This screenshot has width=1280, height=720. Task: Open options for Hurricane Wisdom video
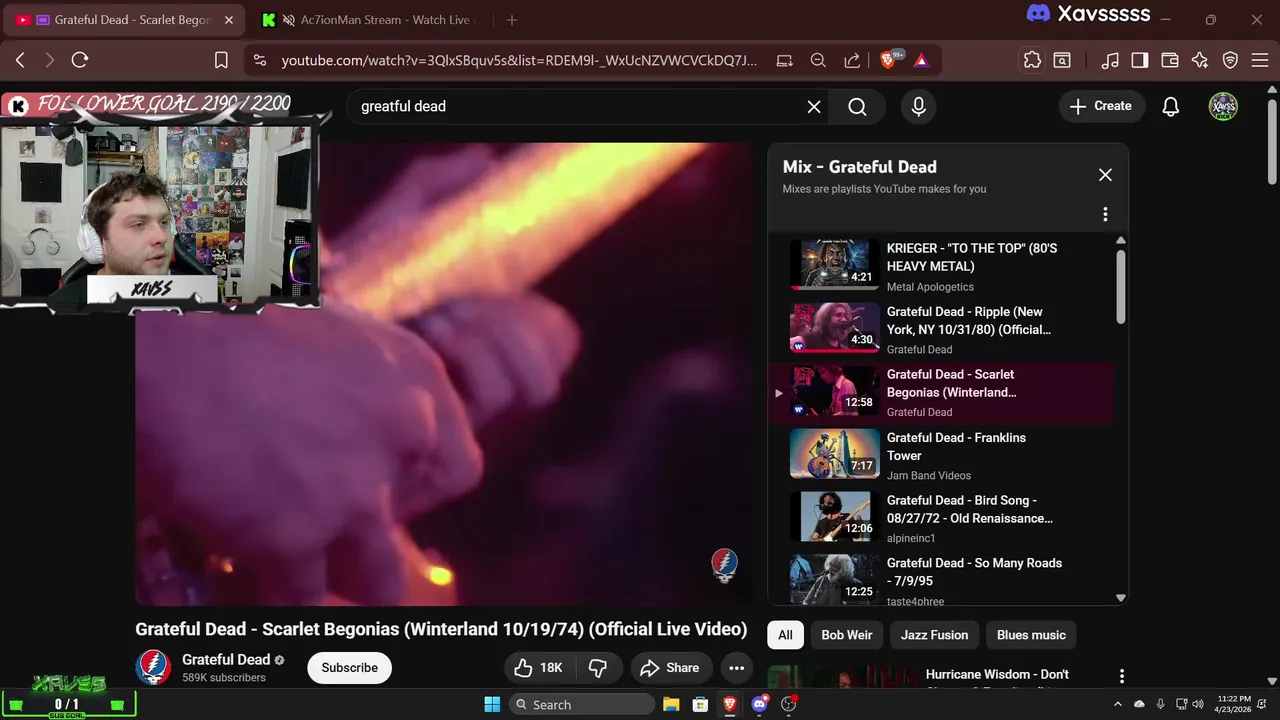pyautogui.click(x=1122, y=677)
